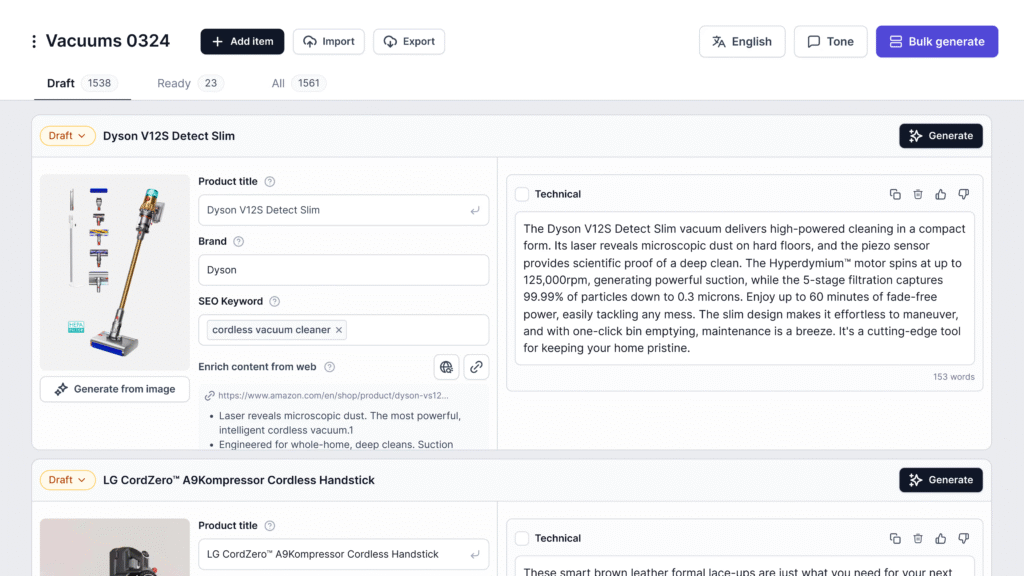Click the globe web search icon
The height and width of the screenshot is (576, 1024).
446,367
